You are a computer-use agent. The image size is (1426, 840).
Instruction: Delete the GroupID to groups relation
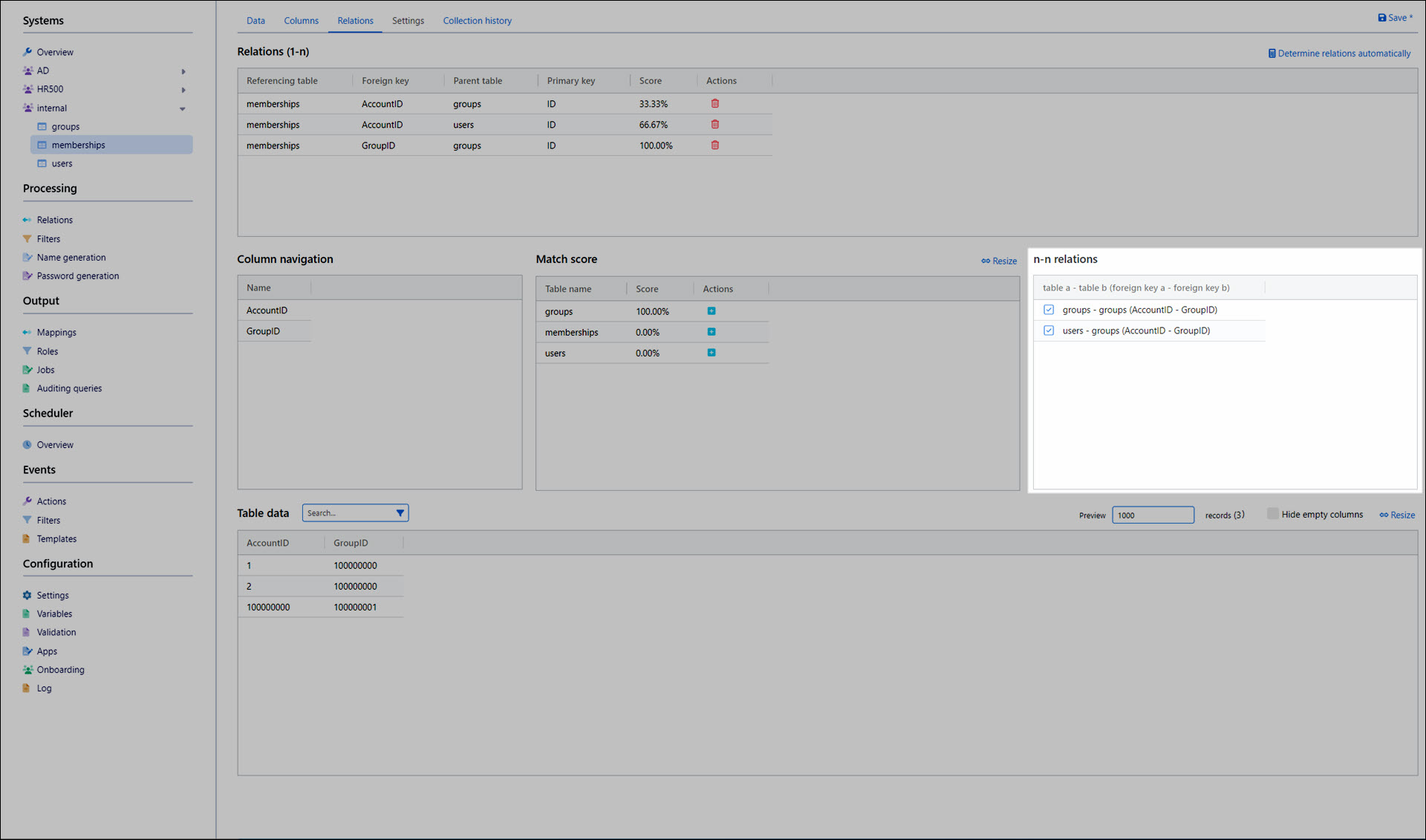(x=714, y=146)
